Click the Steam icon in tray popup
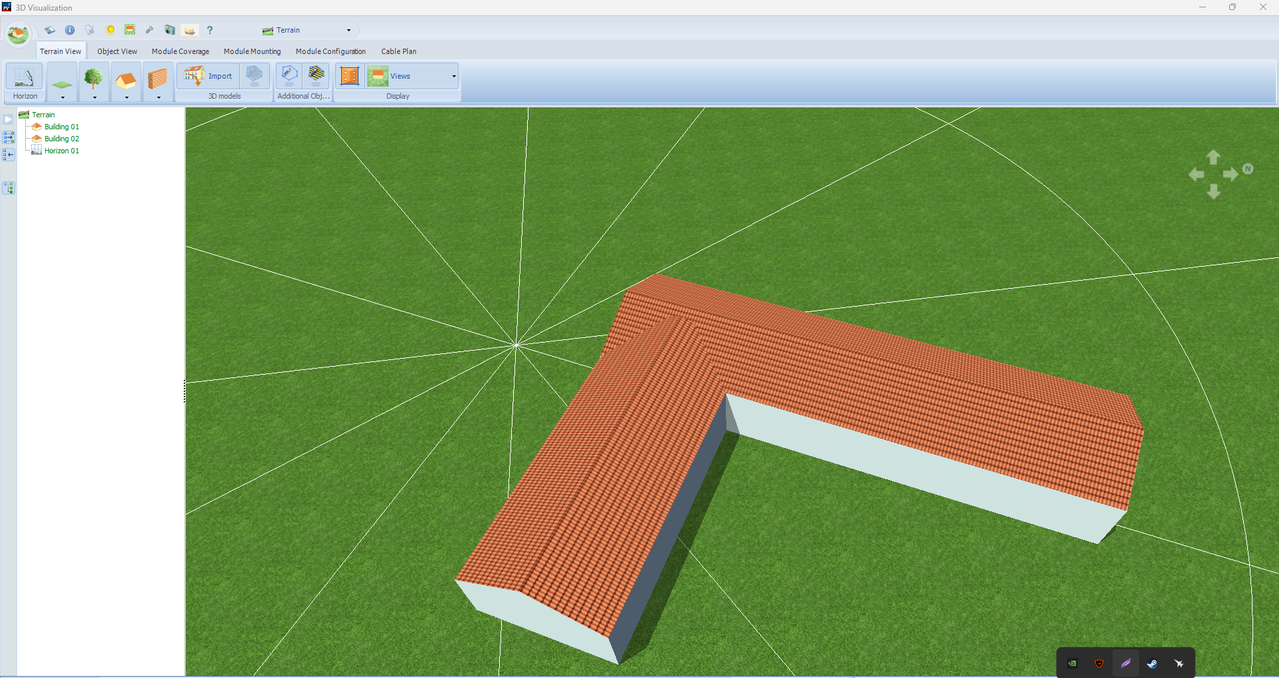Image resolution: width=1279 pixels, height=678 pixels. 1152,663
